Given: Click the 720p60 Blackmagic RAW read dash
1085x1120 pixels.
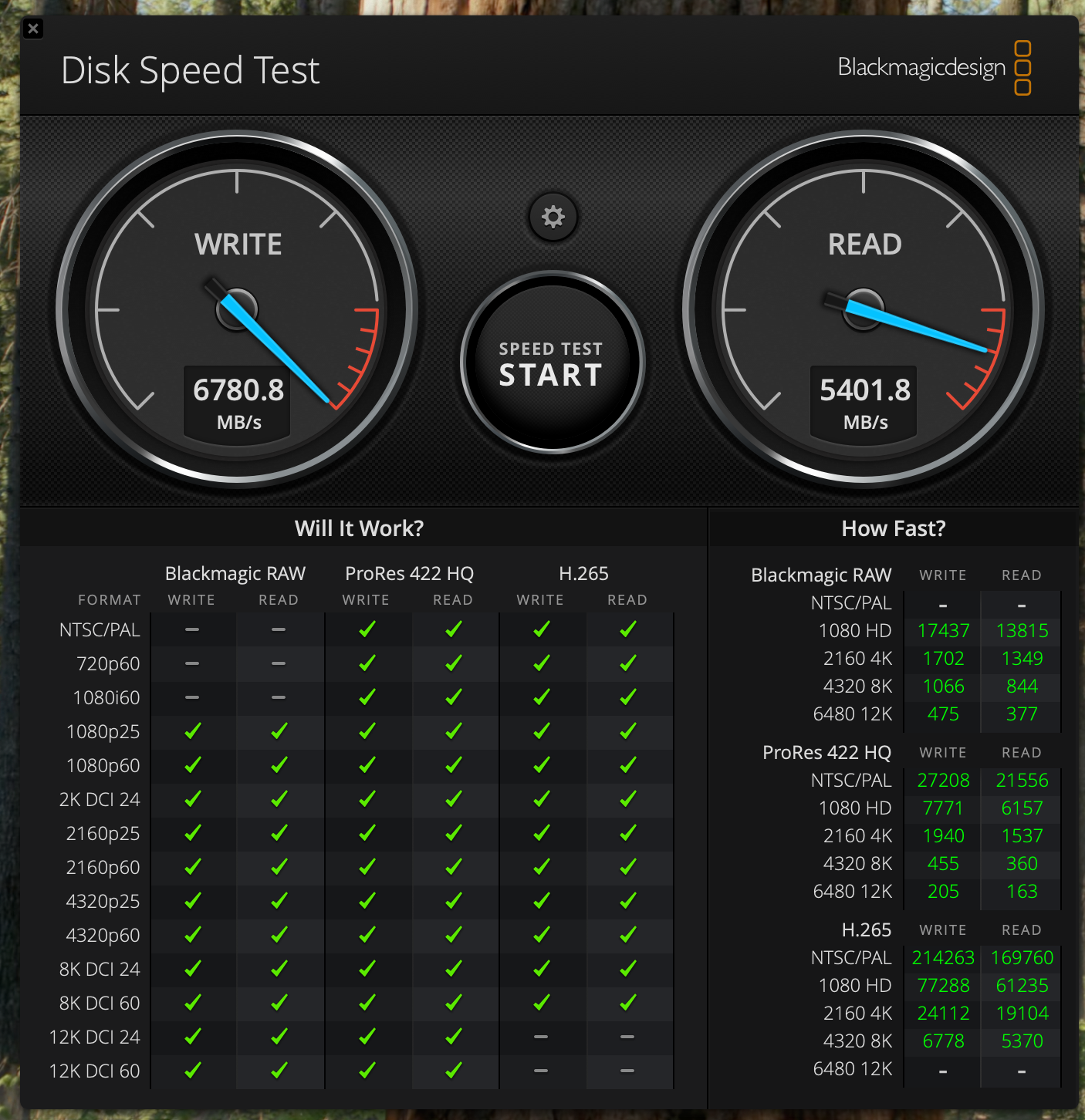Looking at the screenshot, I should point(279,663).
